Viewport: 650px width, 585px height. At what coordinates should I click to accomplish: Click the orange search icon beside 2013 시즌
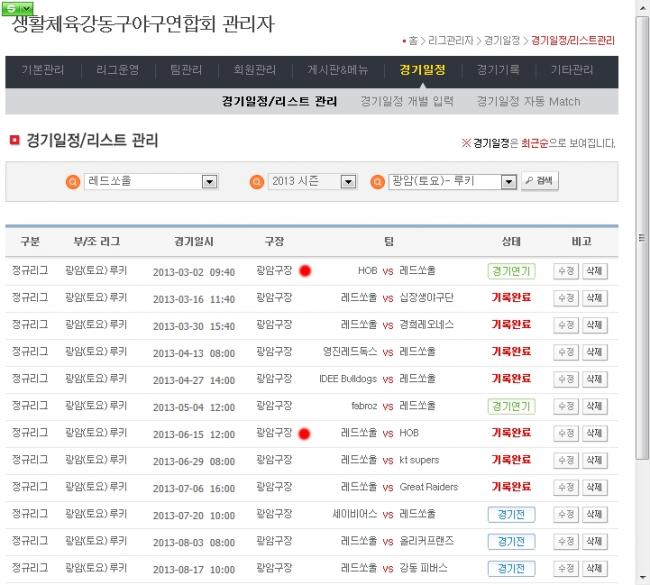[x=257, y=182]
